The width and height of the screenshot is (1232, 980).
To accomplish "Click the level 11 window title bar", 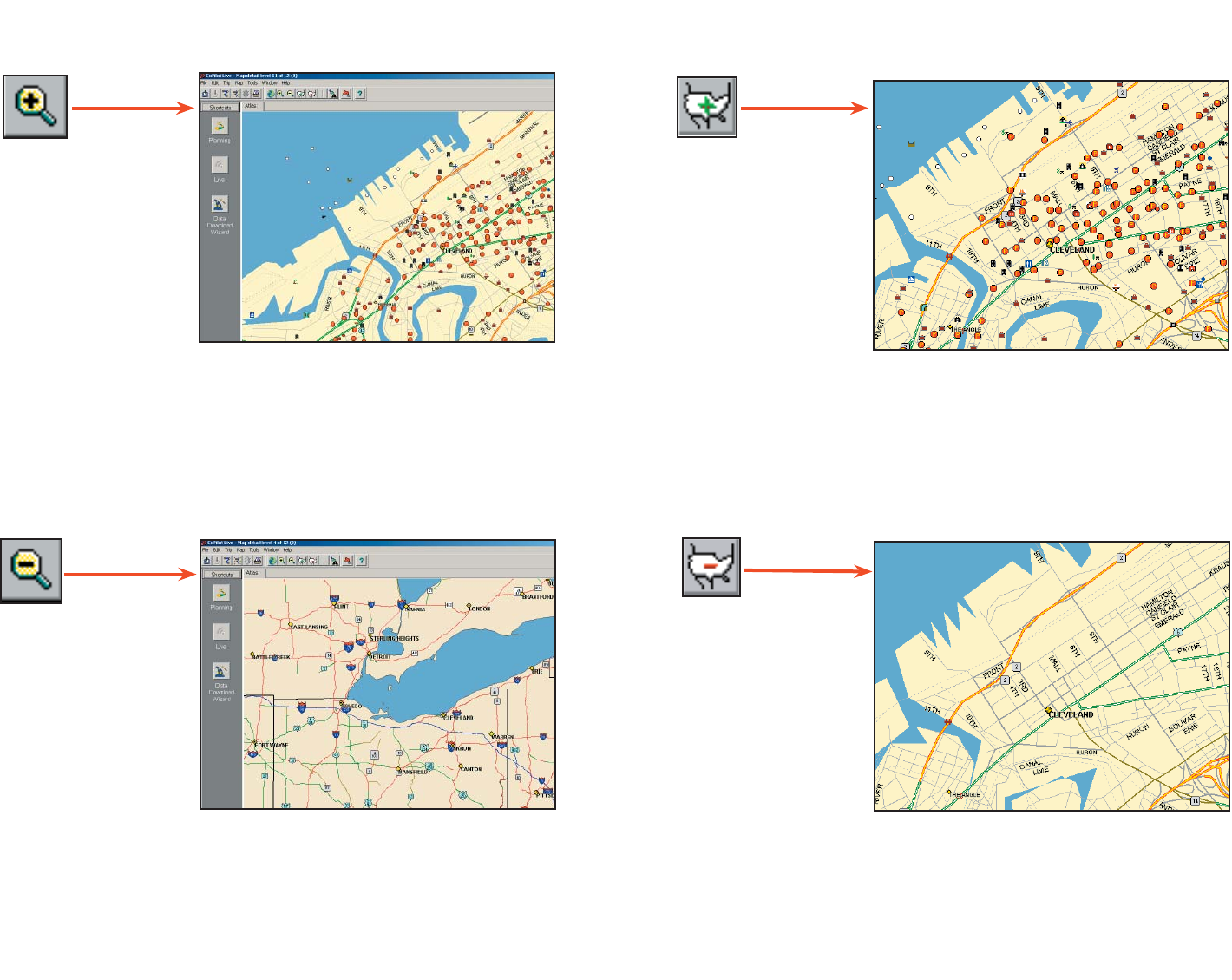I will (x=377, y=76).
